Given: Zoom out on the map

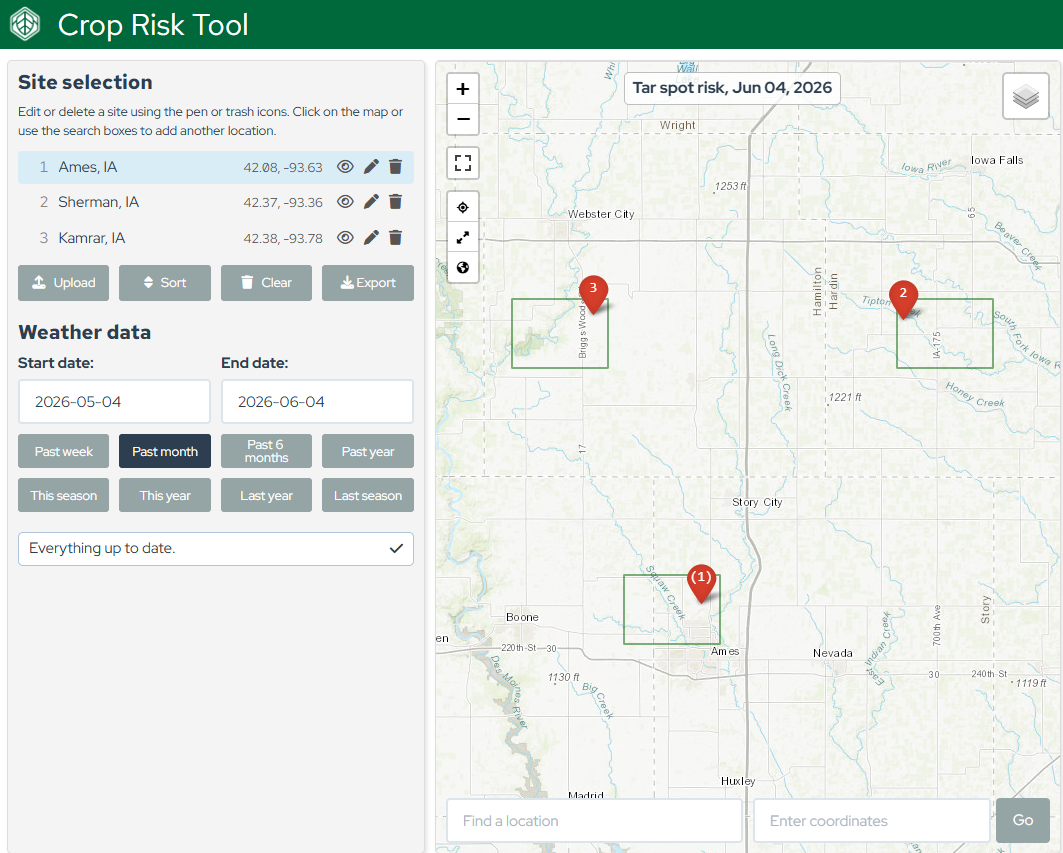Looking at the screenshot, I should tap(463, 119).
